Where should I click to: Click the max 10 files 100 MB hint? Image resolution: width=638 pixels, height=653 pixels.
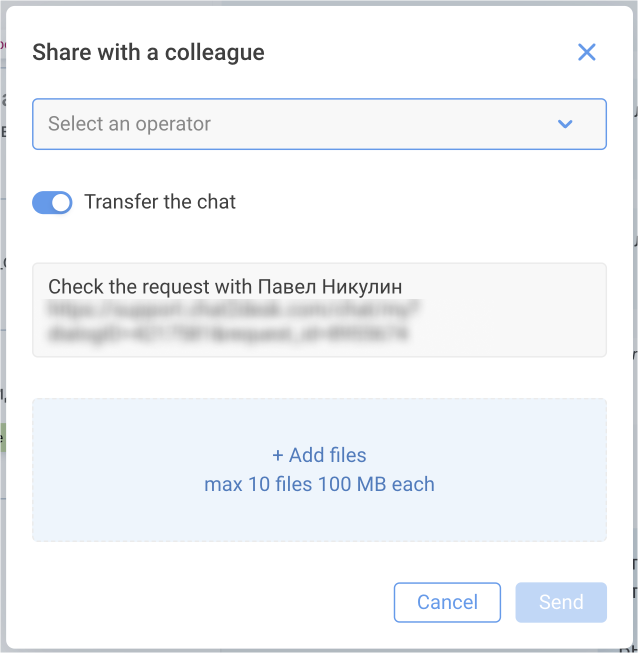pyautogui.click(x=320, y=485)
